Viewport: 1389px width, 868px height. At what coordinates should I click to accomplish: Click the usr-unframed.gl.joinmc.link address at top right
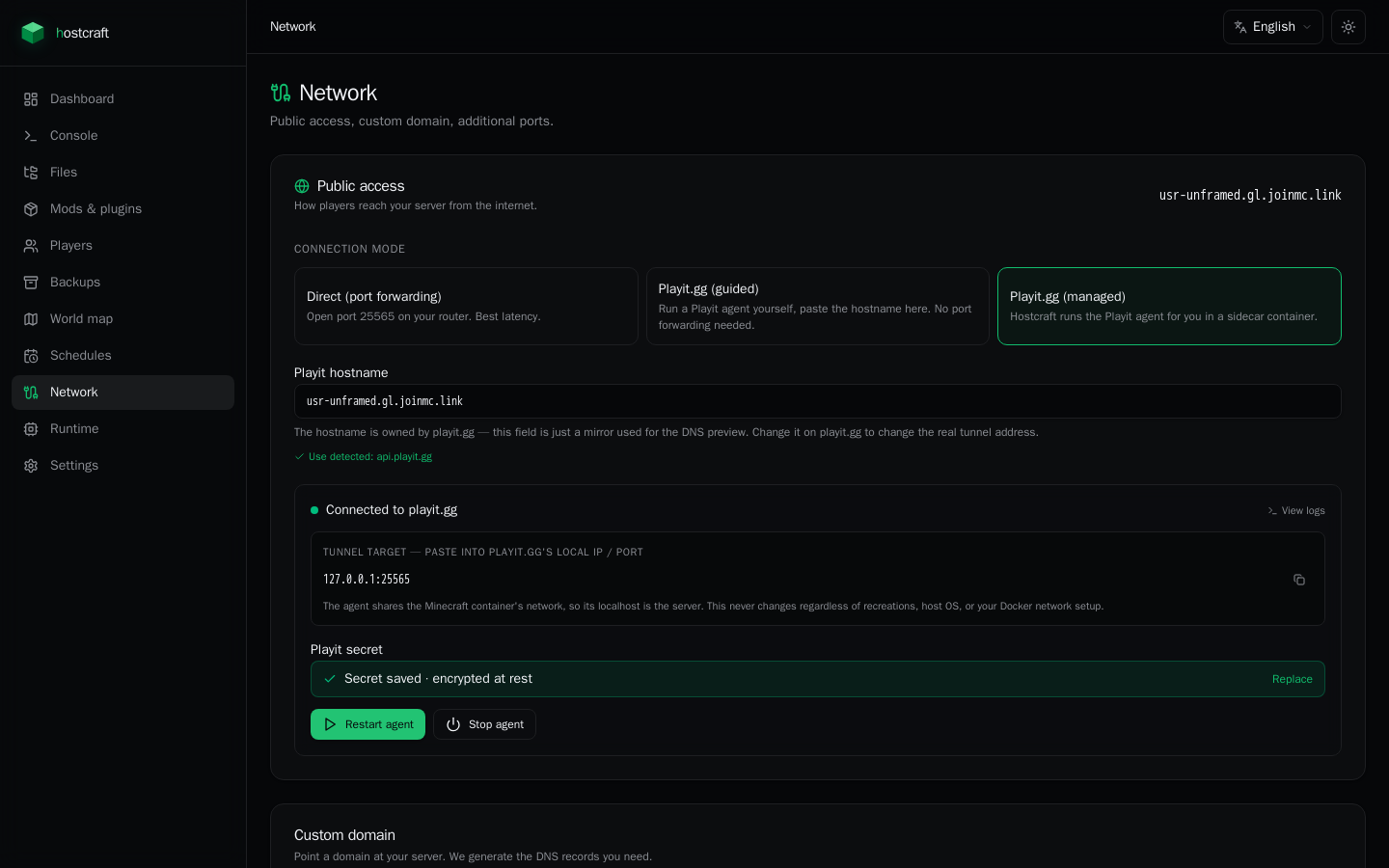coord(1250,195)
